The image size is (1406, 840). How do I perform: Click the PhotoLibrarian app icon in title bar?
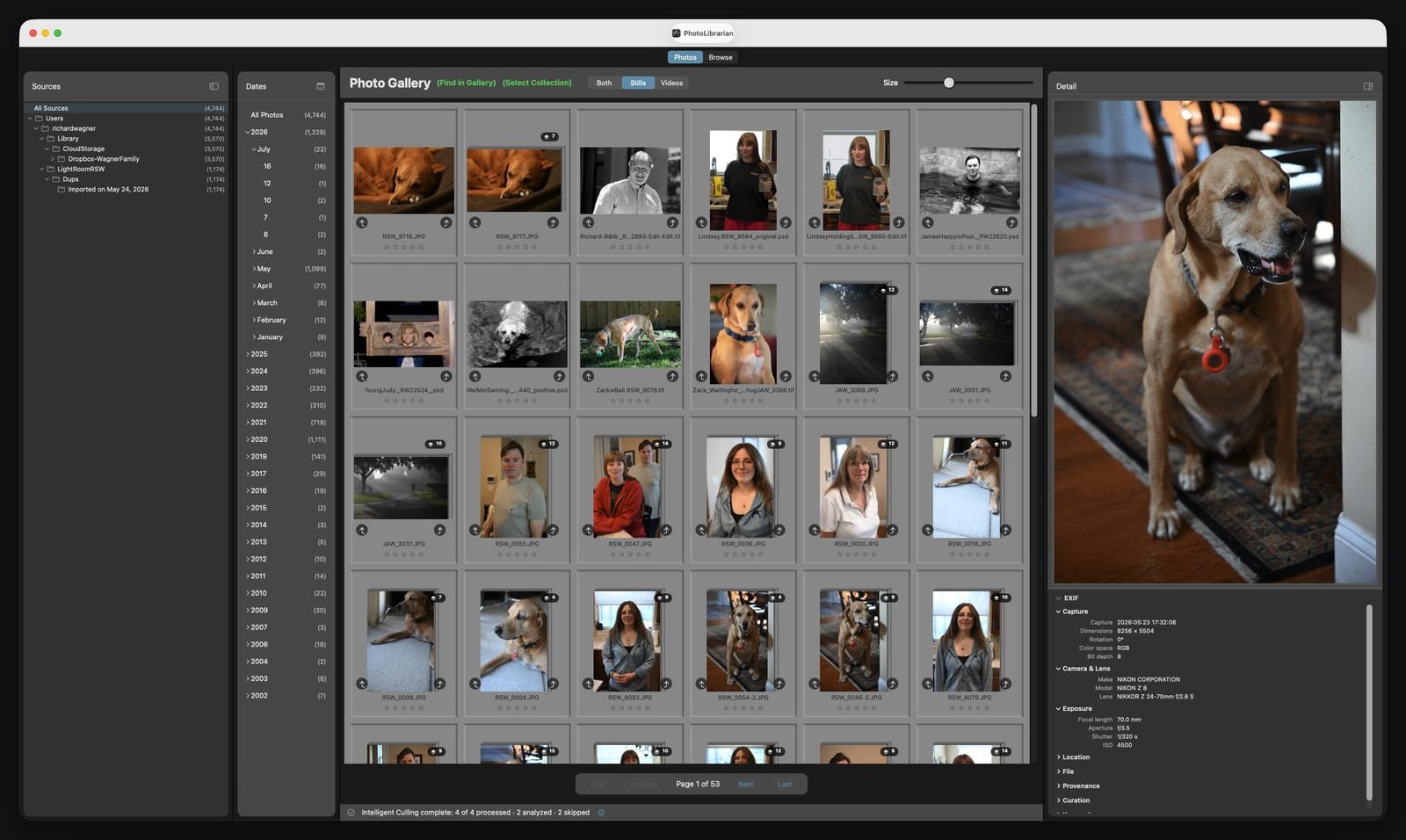pos(676,33)
